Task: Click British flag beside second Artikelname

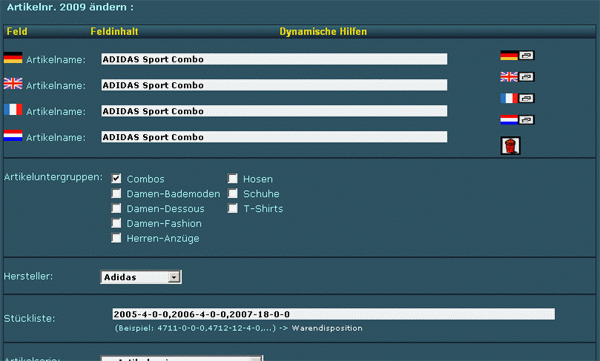Action: pos(13,83)
